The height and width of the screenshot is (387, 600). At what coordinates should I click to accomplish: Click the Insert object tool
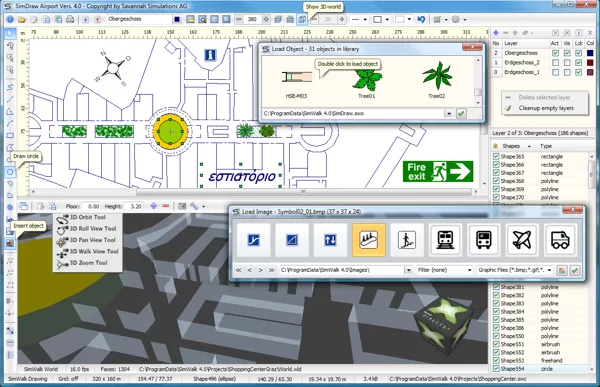coord(10,243)
